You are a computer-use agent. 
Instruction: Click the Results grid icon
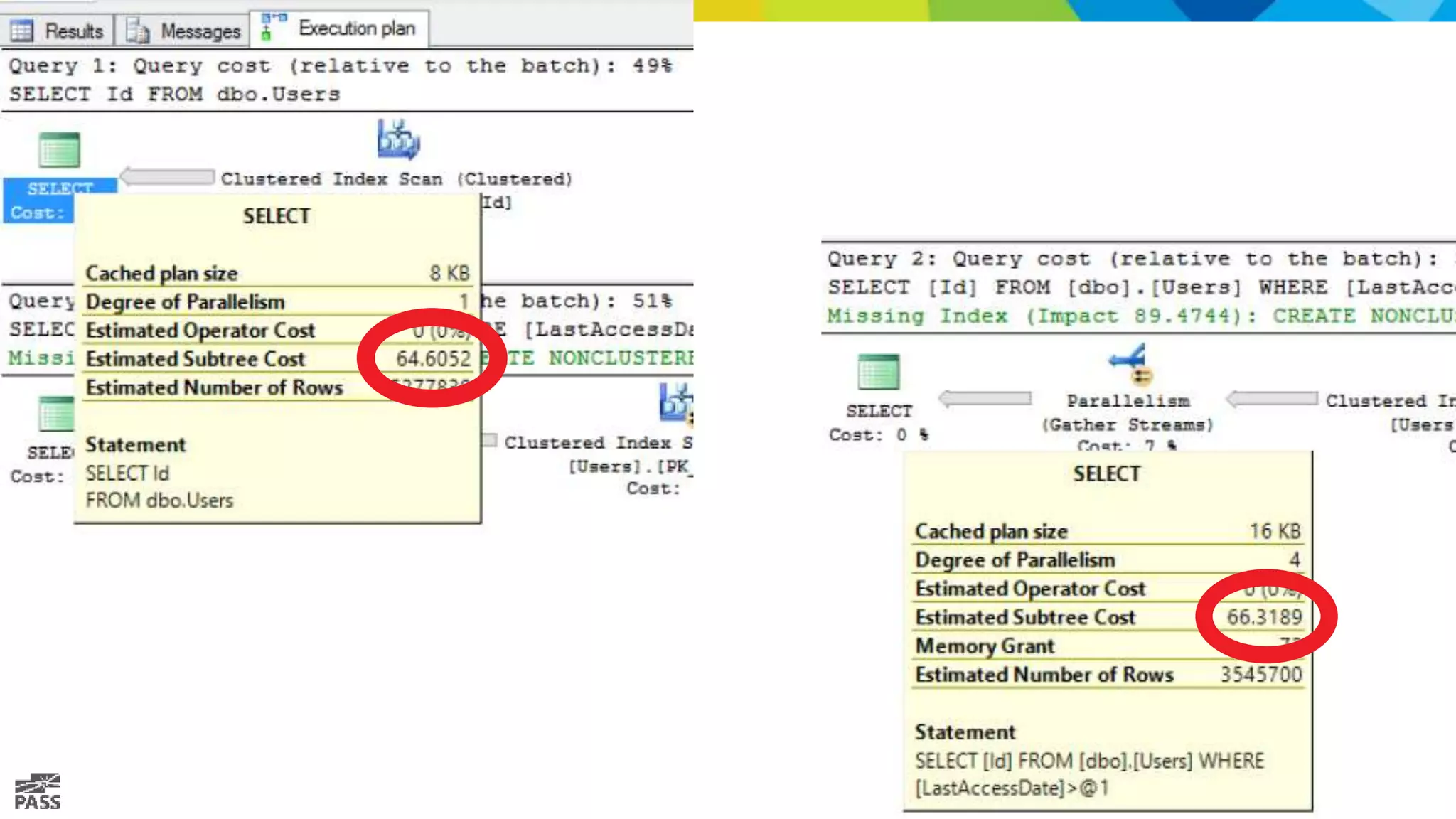21,31
